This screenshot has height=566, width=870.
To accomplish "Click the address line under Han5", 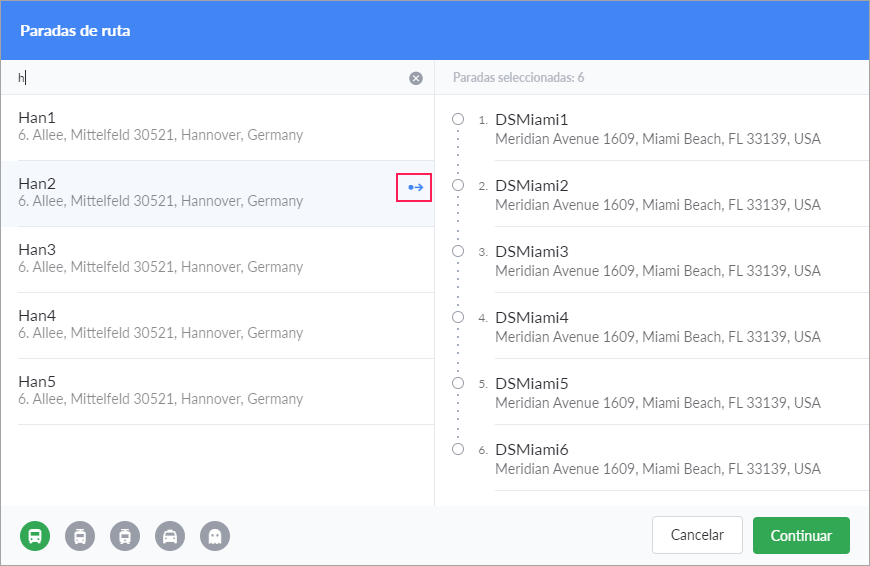I will tap(160, 399).
